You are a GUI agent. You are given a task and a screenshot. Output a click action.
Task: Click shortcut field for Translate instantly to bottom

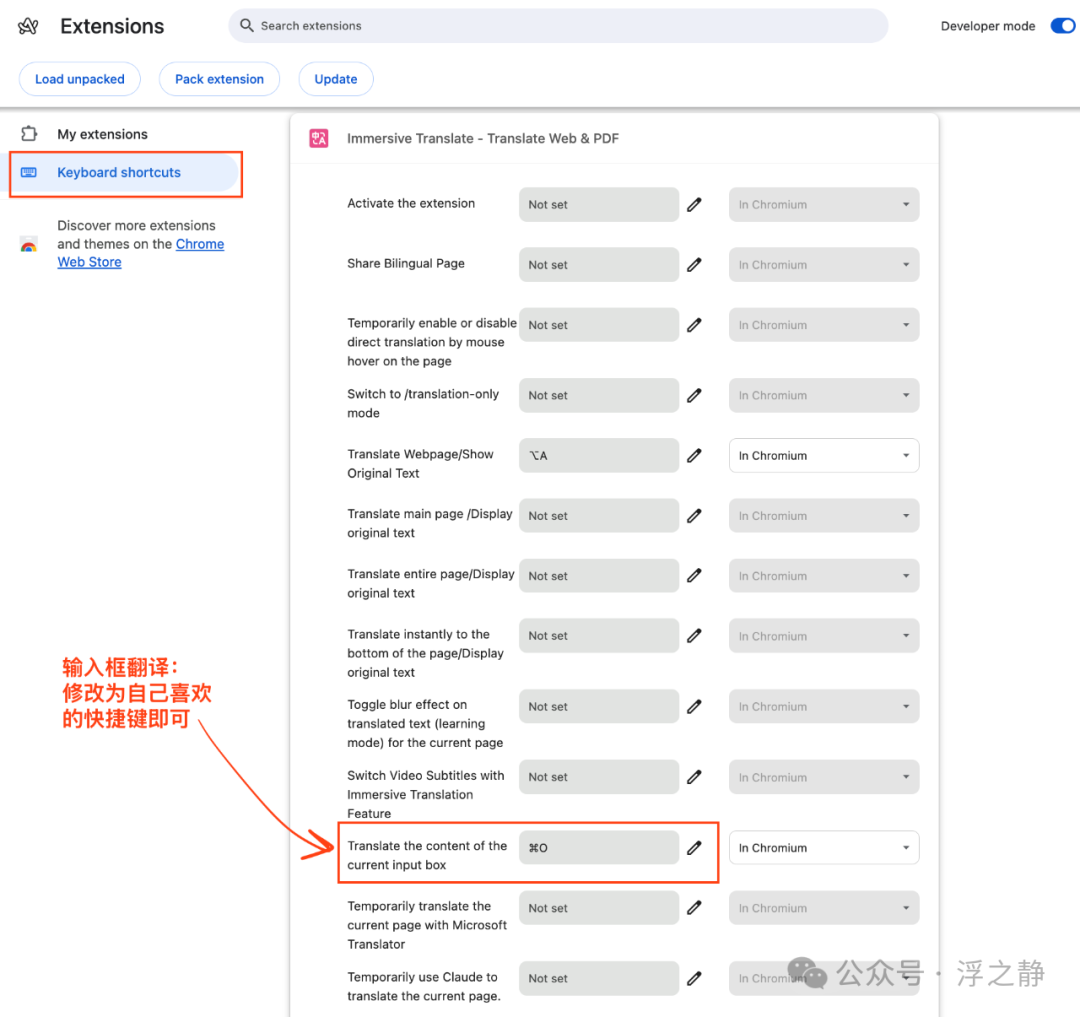click(599, 636)
